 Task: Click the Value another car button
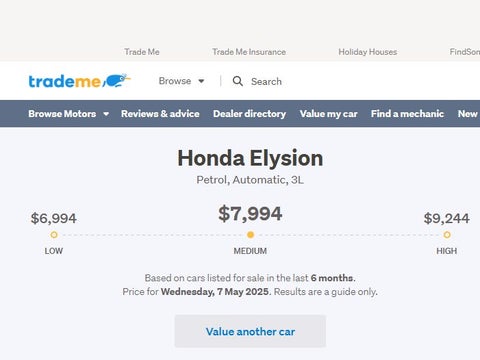coord(250,331)
